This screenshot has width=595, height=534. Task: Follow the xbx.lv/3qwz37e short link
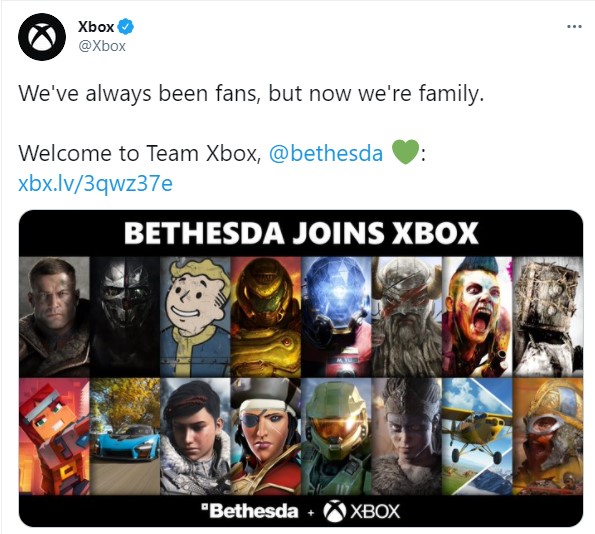click(96, 183)
